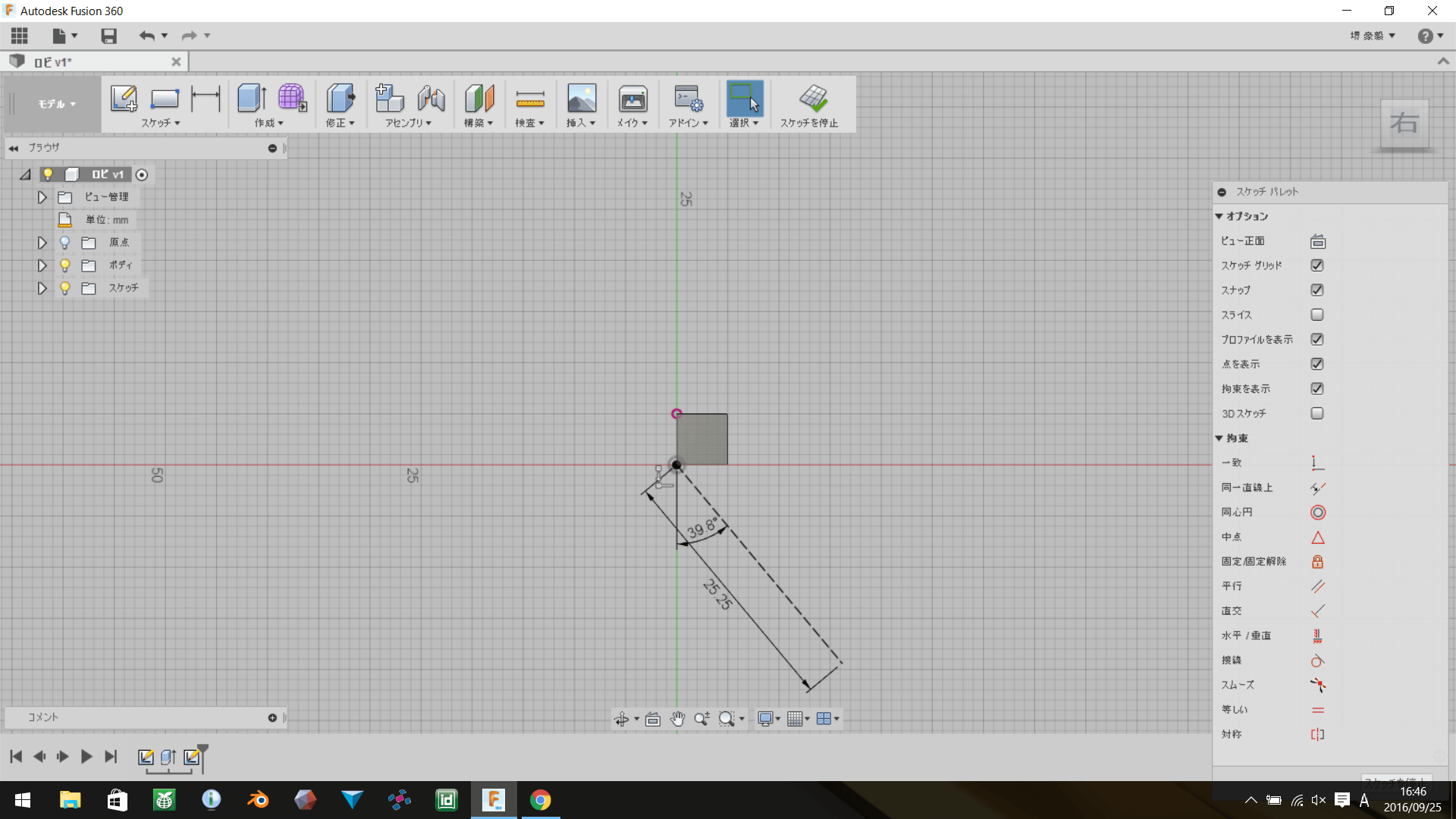Click the ViewCube right face
The height and width of the screenshot is (819, 1456).
1404,123
